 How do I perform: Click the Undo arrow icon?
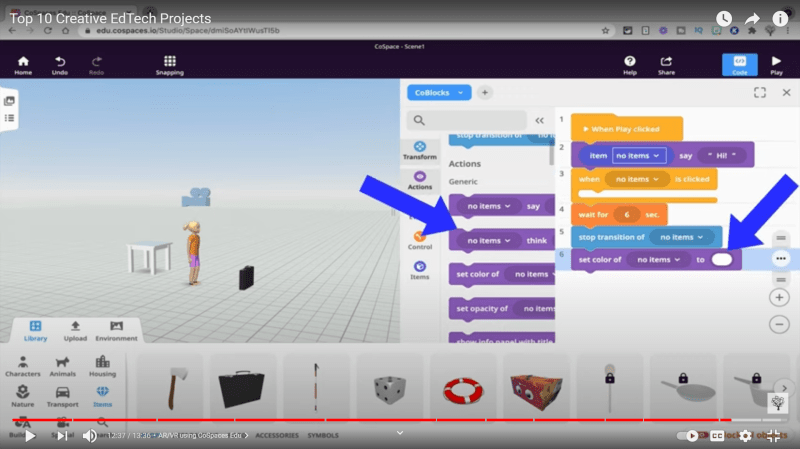pyautogui.click(x=60, y=65)
